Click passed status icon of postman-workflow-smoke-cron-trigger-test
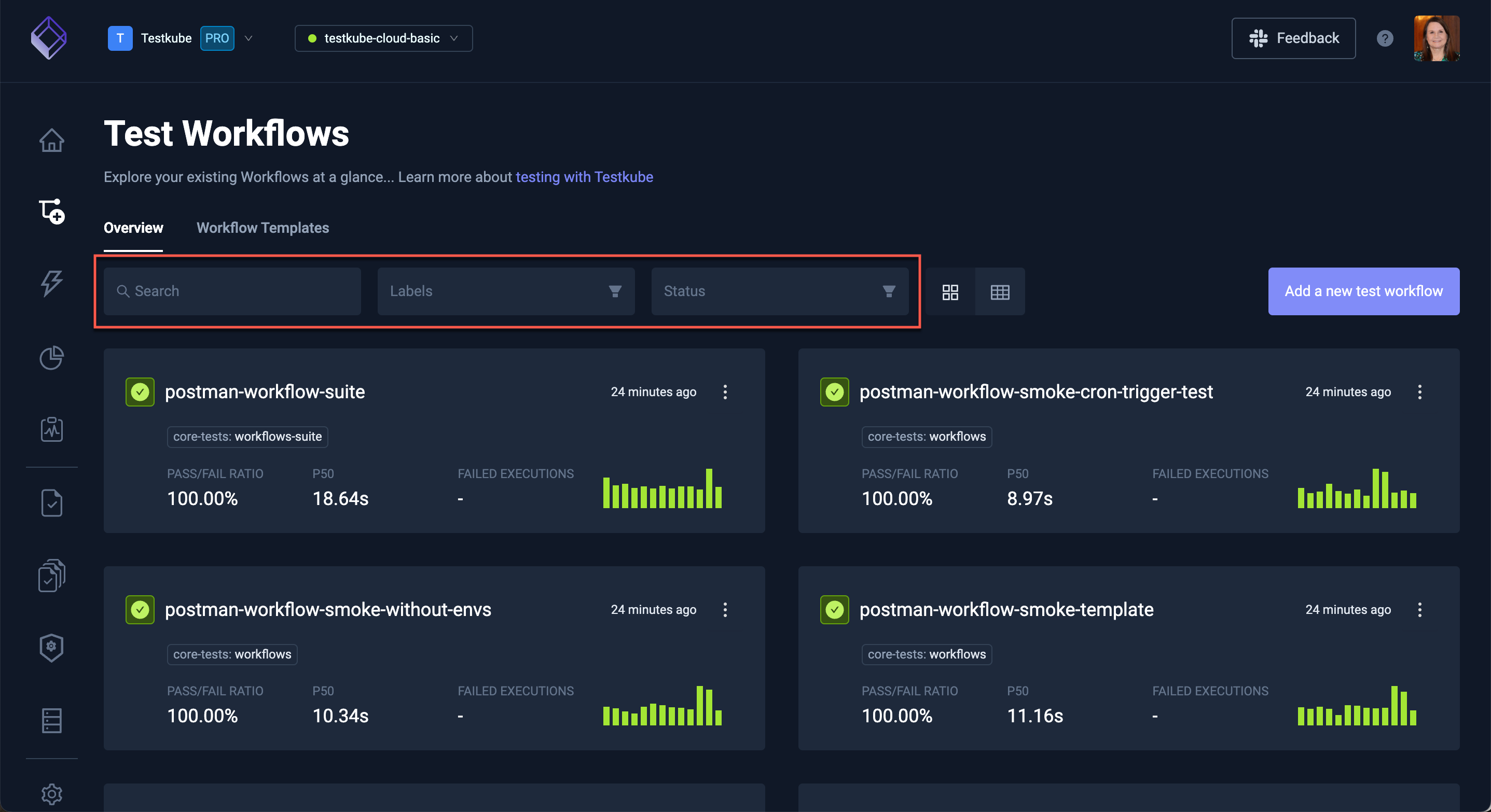Viewport: 1491px width, 812px height. point(835,392)
